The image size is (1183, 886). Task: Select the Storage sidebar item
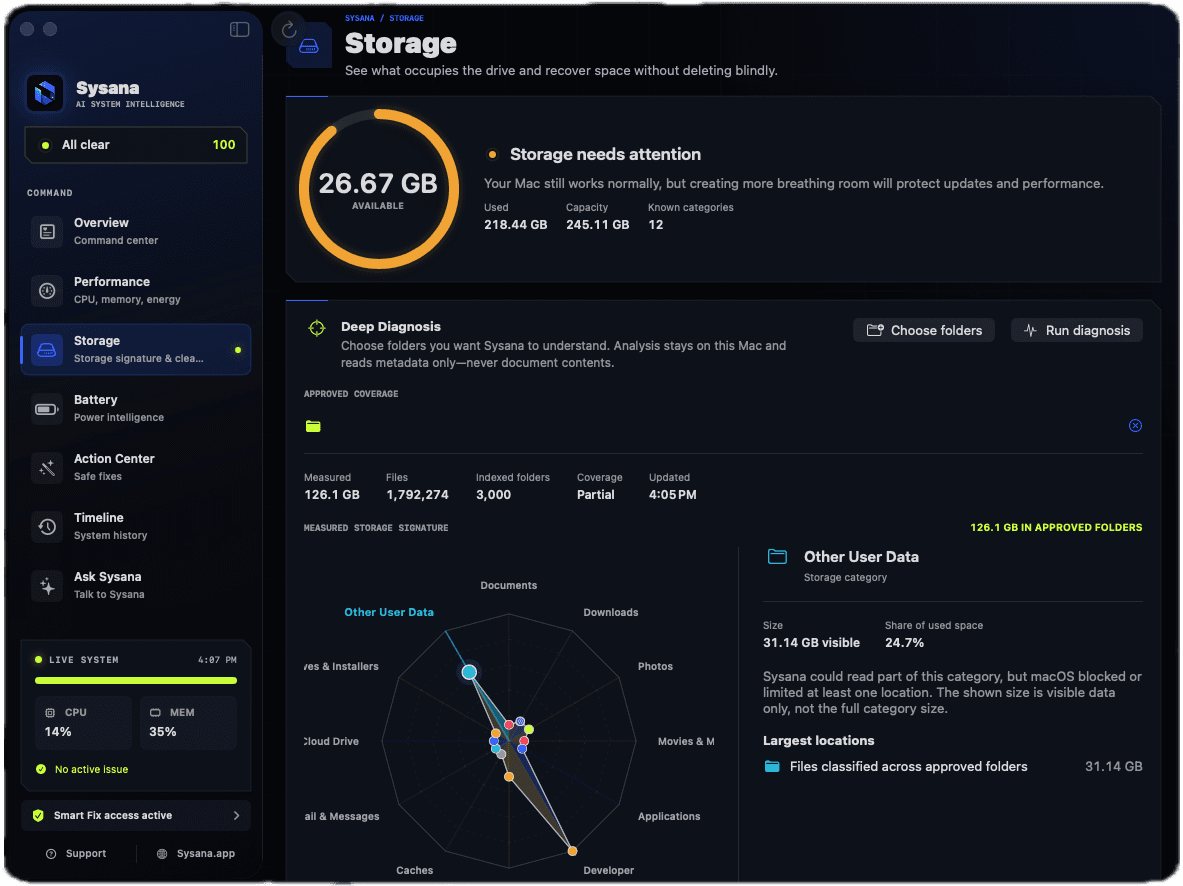click(x=136, y=349)
